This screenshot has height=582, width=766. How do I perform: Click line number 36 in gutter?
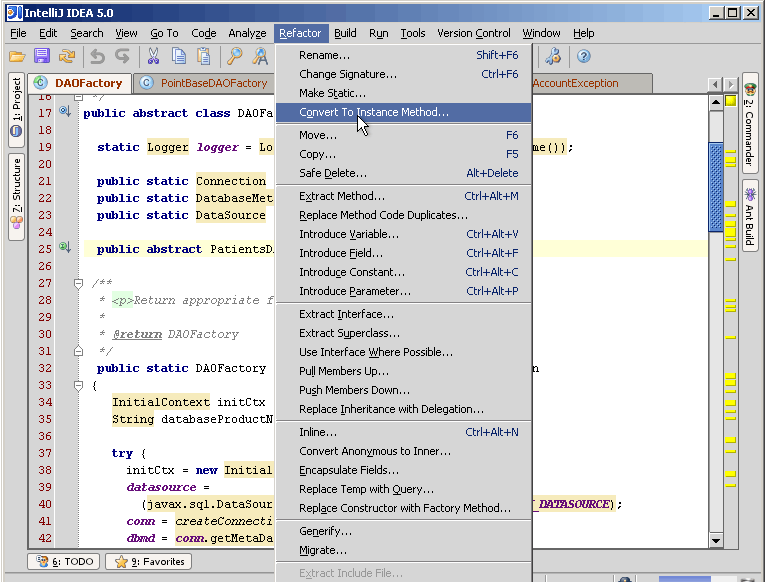click(x=45, y=436)
